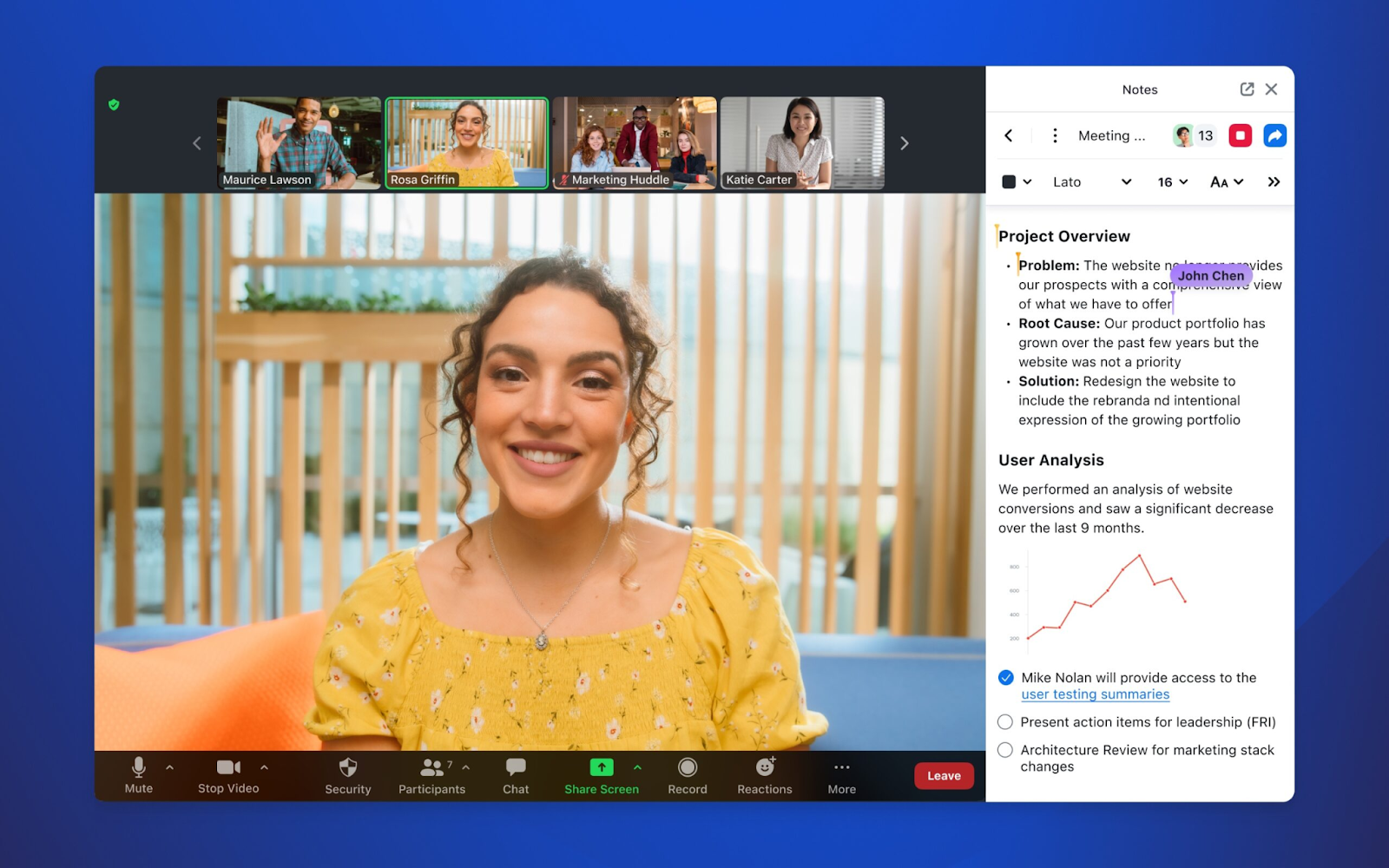Open the user testing summaries link

[1095, 694]
